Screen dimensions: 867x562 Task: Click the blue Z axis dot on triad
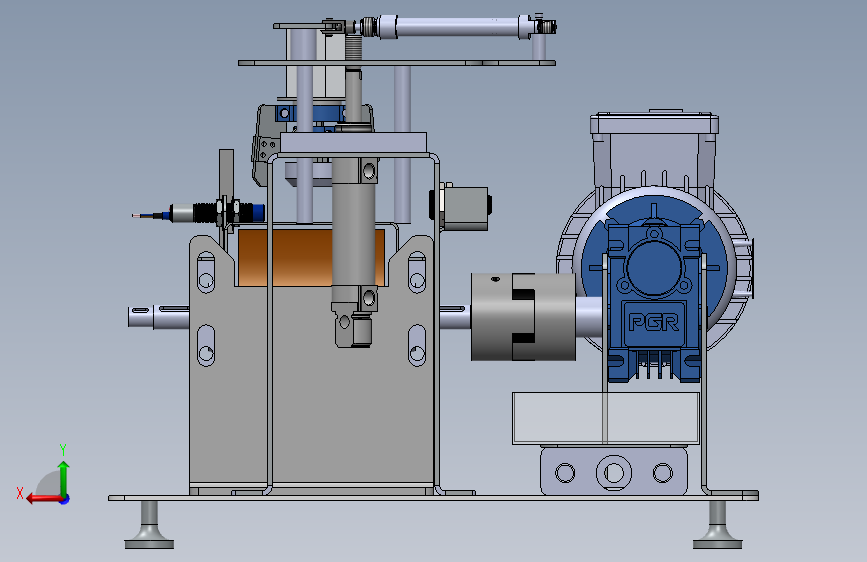point(65,499)
